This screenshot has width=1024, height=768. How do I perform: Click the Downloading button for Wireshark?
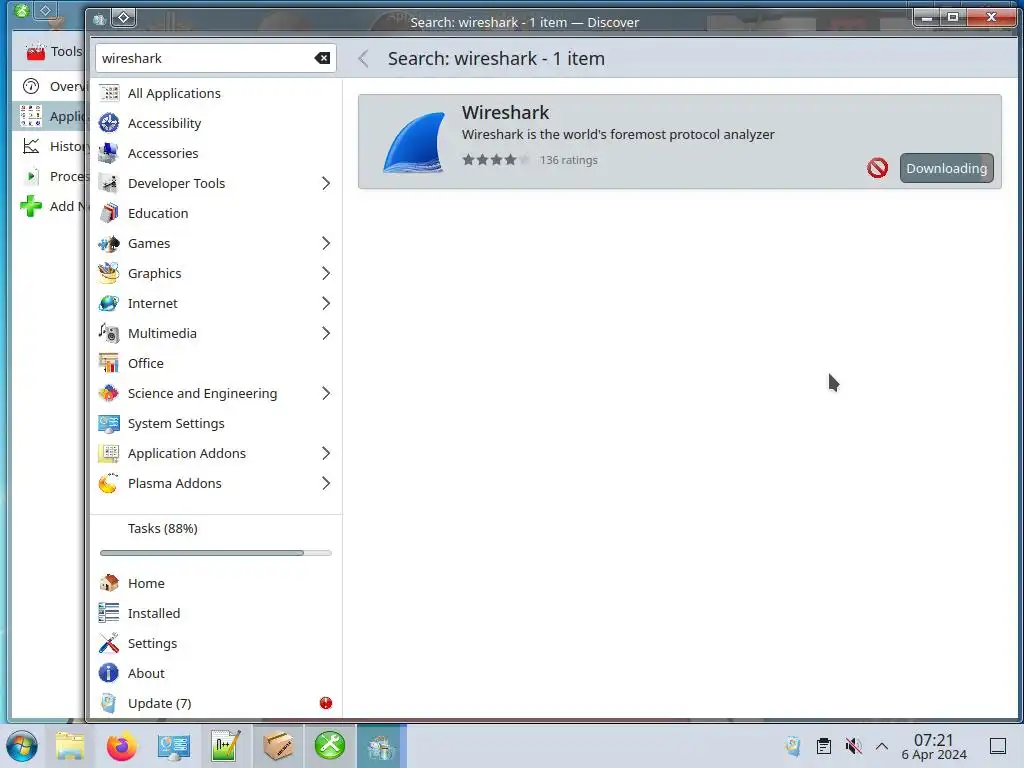[x=946, y=168]
